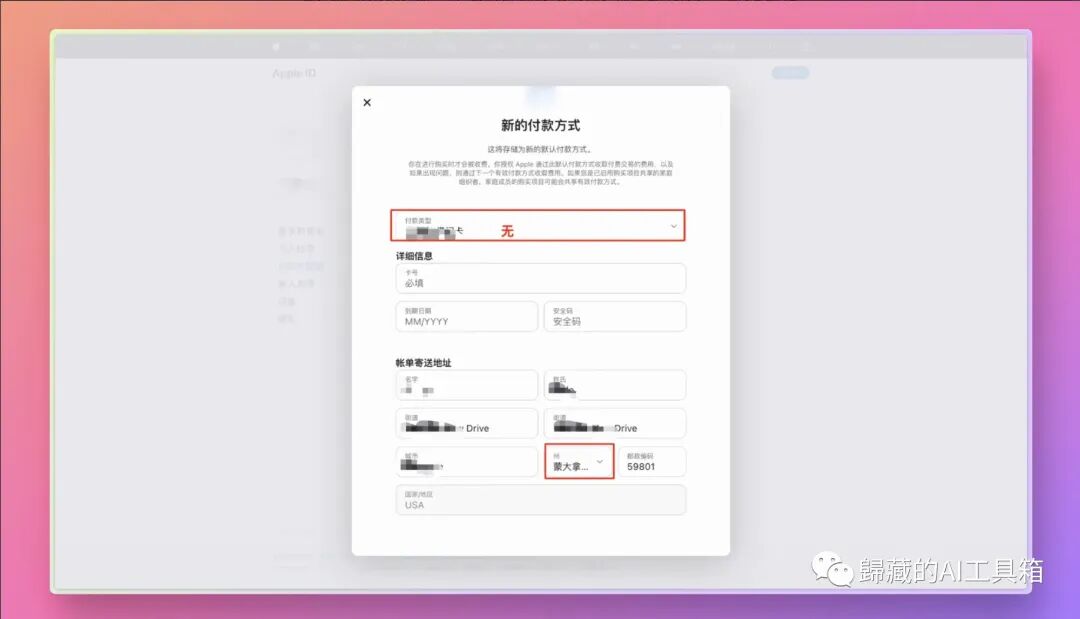Click Apple ID title in background window
Screen dimensions: 1080x619
294,73
